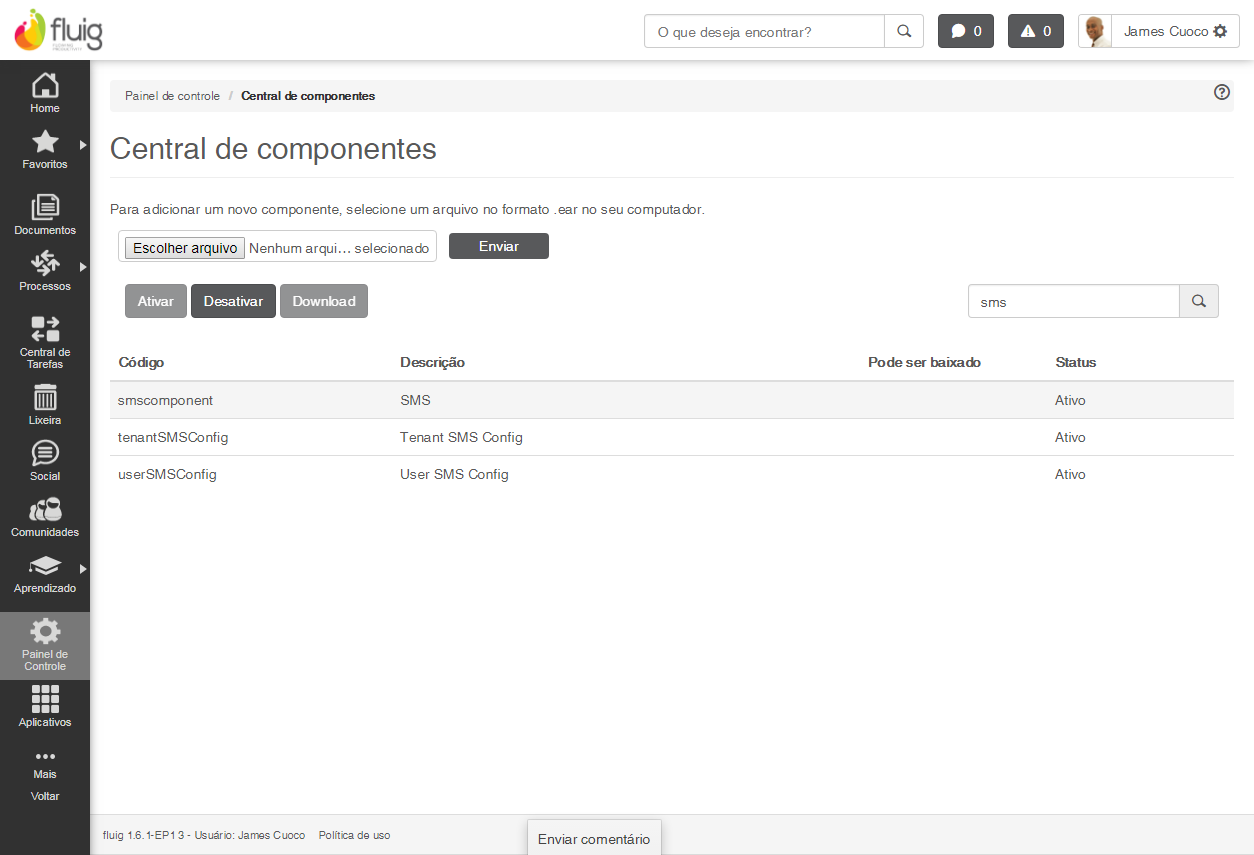Click the top search magnifier button

pos(904,31)
